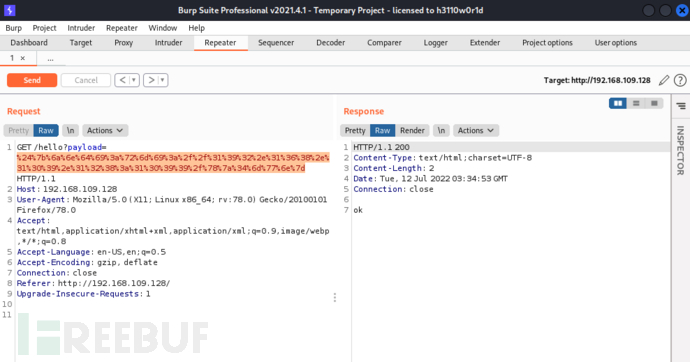Switch to the Sequencer tab

point(276,43)
